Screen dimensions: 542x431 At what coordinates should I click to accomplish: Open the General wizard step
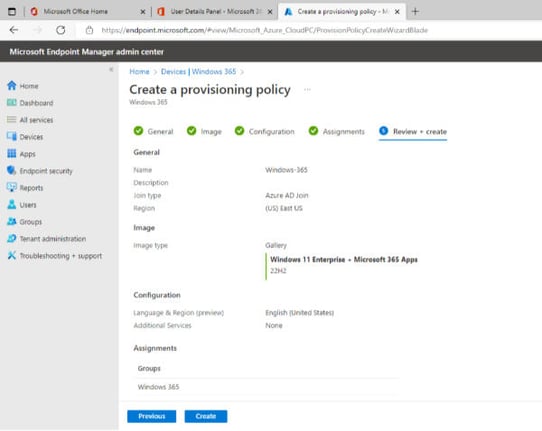[x=153, y=131]
